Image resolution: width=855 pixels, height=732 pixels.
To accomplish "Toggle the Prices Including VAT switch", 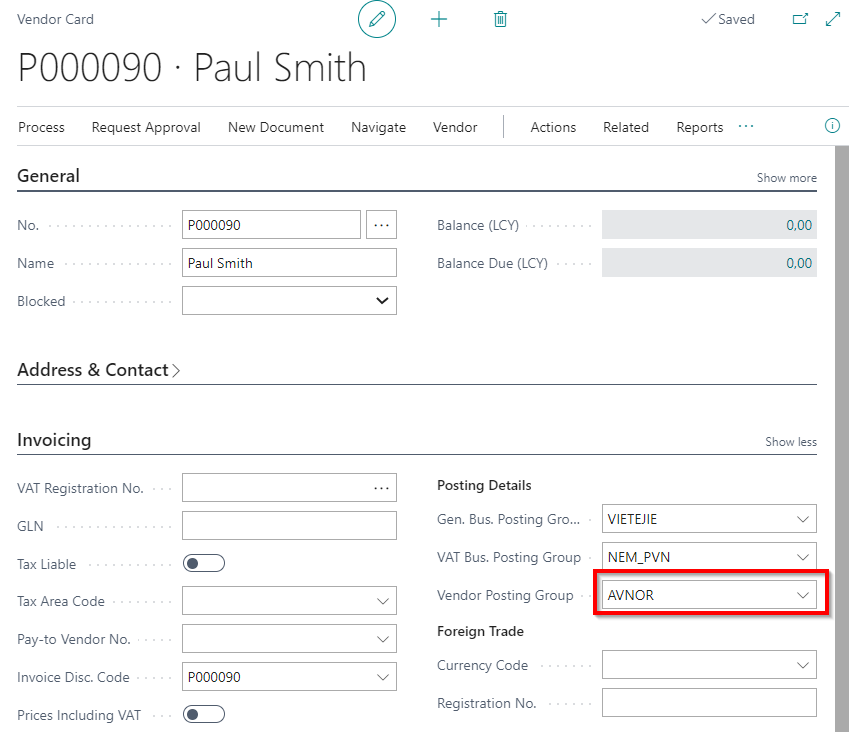I will (204, 715).
